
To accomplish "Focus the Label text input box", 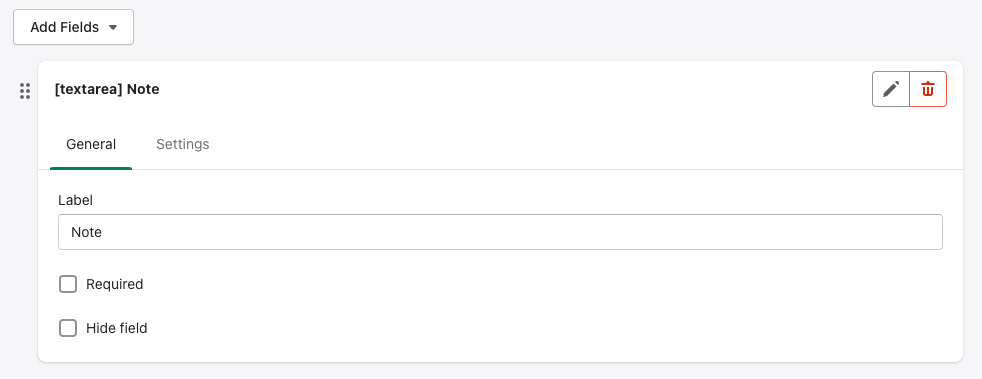I will click(x=500, y=232).
